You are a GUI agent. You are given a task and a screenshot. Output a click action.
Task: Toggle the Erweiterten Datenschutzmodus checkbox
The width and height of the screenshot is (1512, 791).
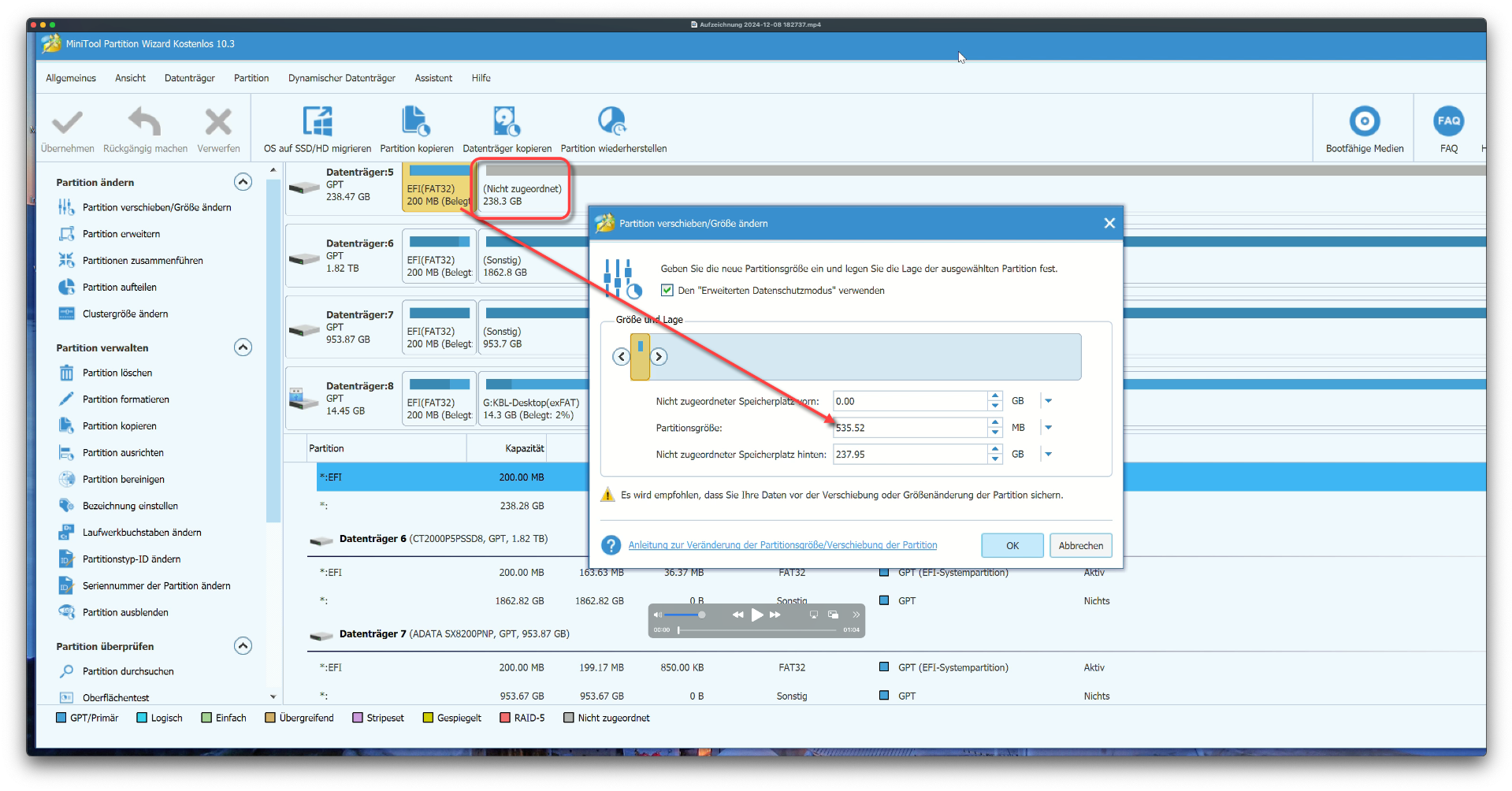[x=667, y=291]
